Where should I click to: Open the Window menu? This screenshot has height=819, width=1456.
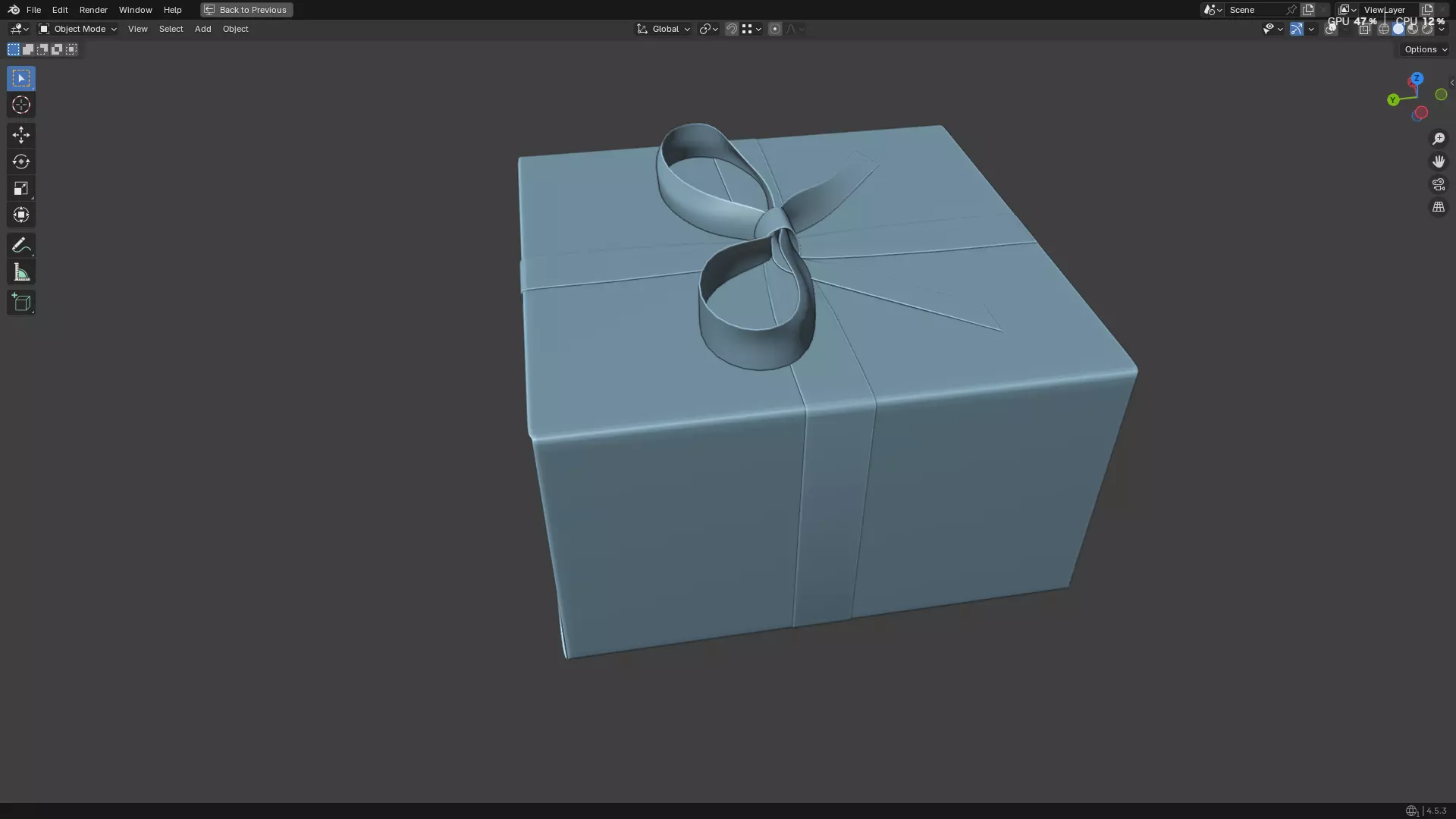point(135,10)
